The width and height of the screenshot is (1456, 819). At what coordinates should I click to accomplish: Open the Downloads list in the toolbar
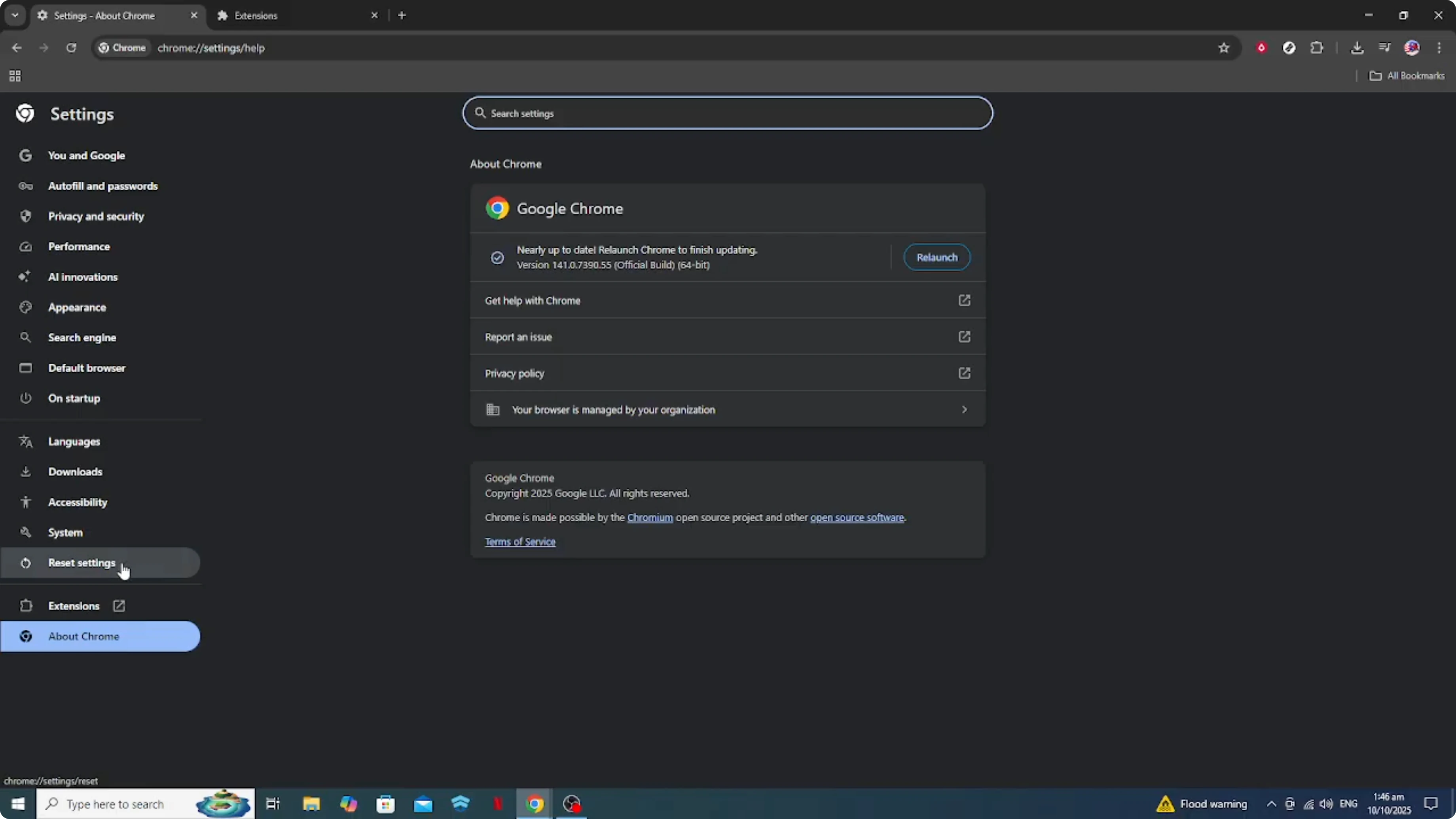point(1357,47)
